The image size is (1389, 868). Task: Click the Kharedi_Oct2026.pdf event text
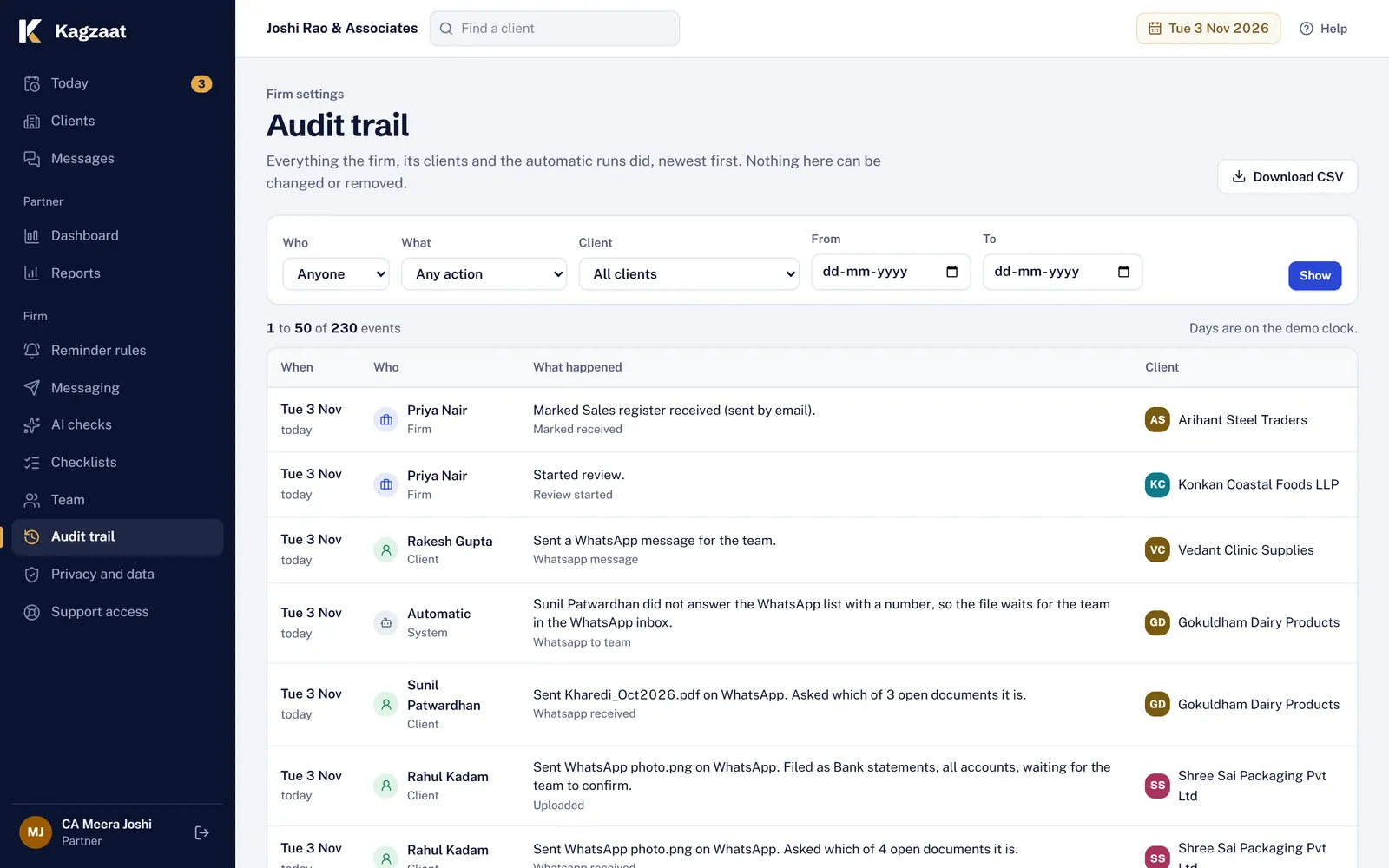[780, 694]
